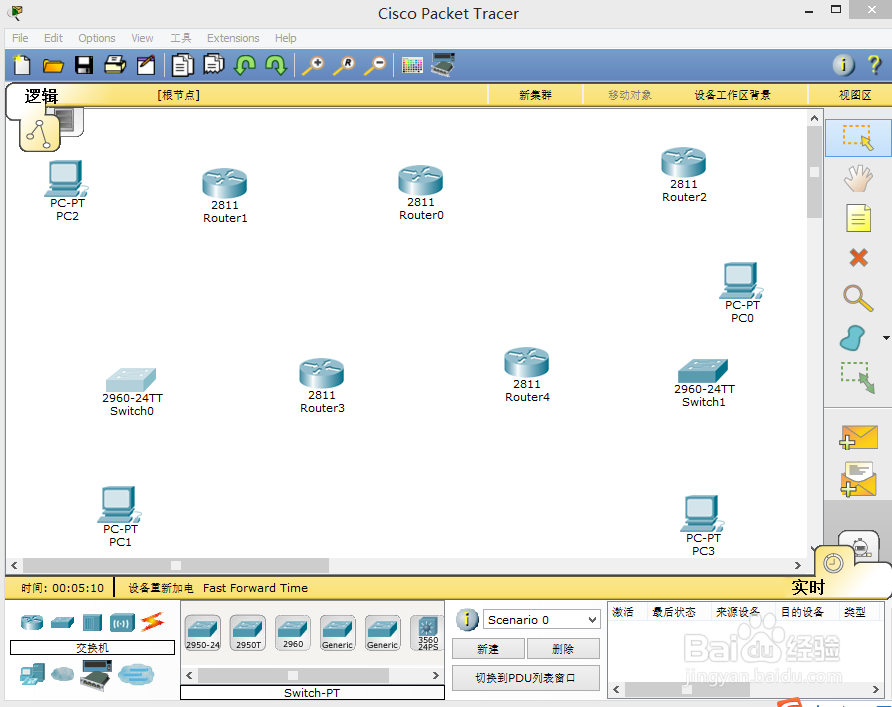Pick the 2960 switch model
The image size is (892, 707).
[x=293, y=632]
